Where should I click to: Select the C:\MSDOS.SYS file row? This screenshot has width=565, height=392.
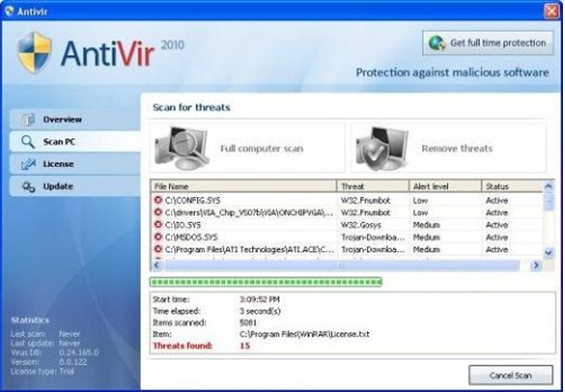(x=347, y=237)
